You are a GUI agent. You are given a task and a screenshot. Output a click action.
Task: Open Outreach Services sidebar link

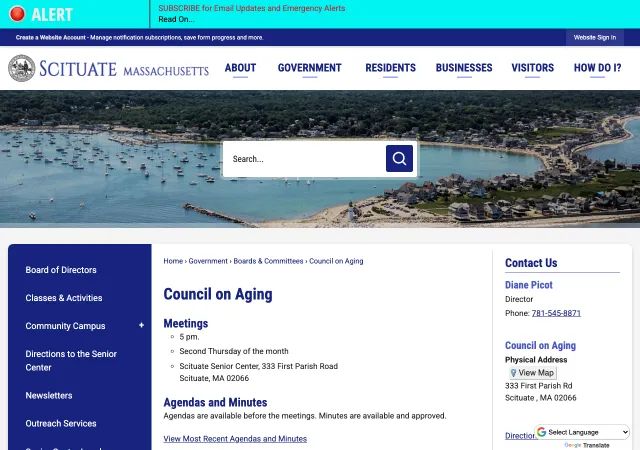[61, 423]
